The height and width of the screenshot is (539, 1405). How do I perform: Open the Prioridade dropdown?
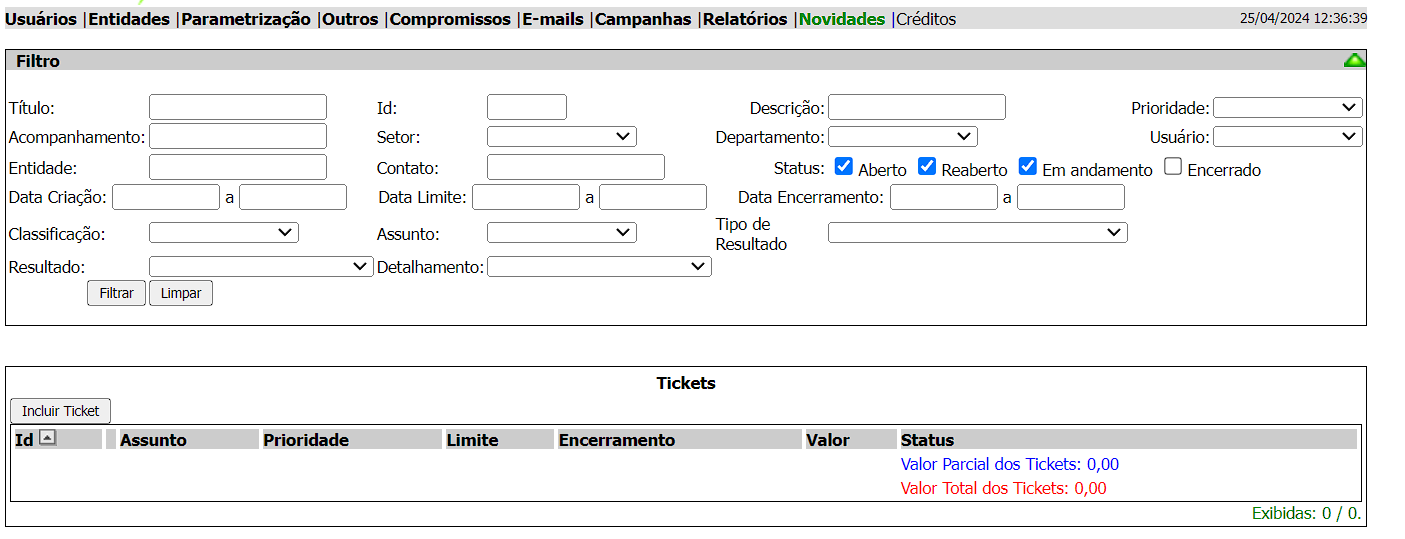pos(1287,108)
